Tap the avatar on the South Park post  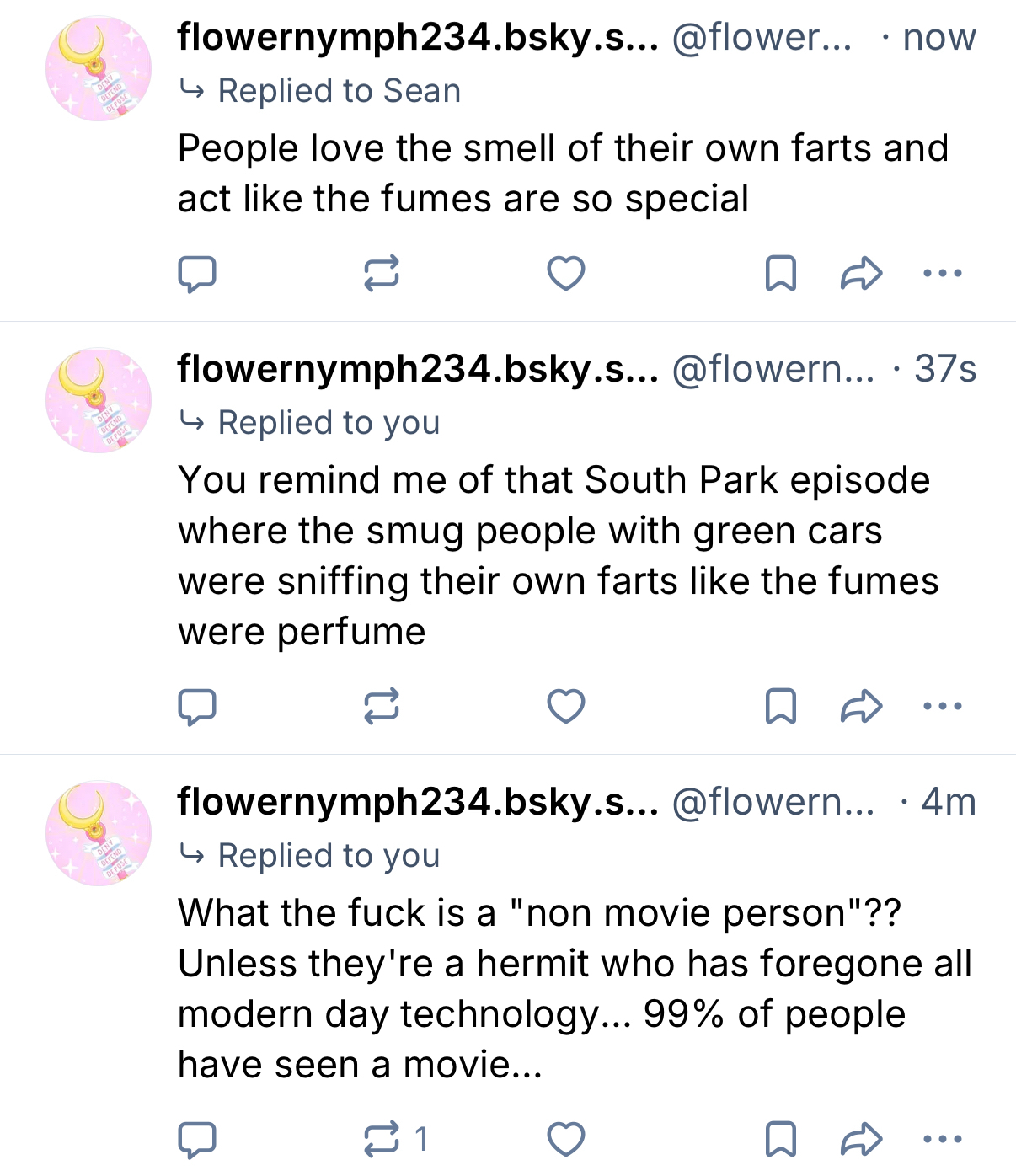[99, 401]
